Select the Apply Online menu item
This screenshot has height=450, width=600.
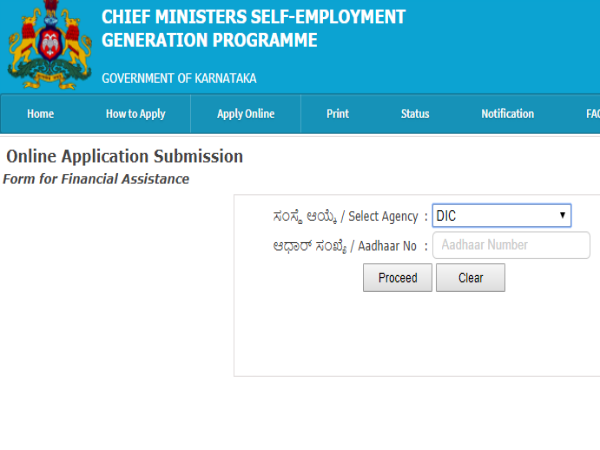(245, 114)
